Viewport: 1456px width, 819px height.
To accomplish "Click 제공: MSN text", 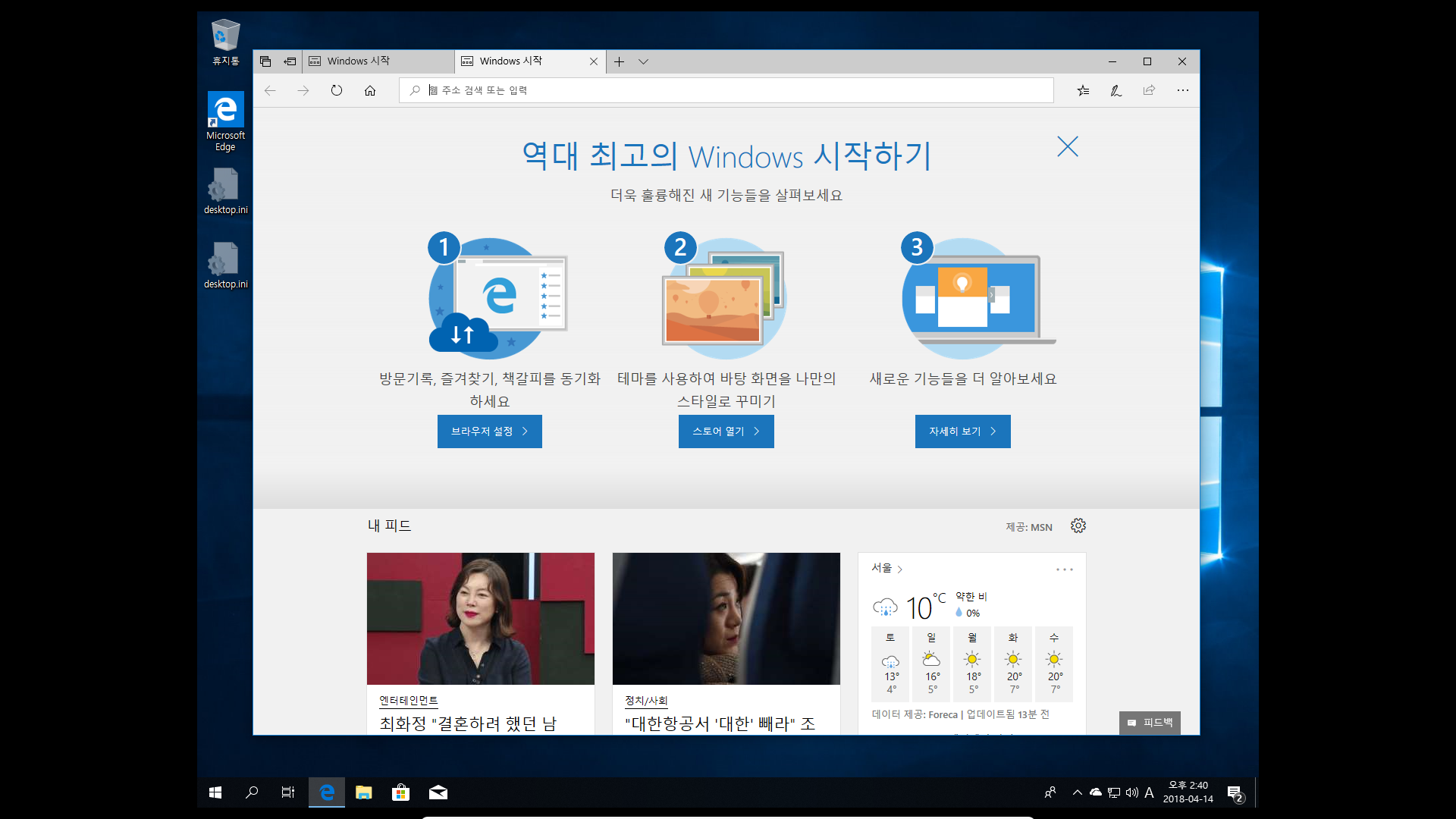I will click(1029, 527).
